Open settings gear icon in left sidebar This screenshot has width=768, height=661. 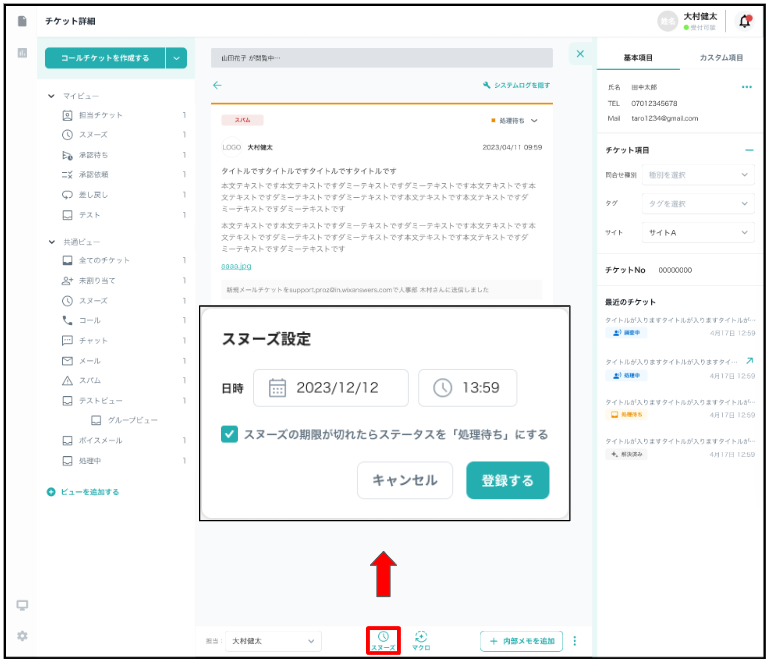[x=22, y=635]
